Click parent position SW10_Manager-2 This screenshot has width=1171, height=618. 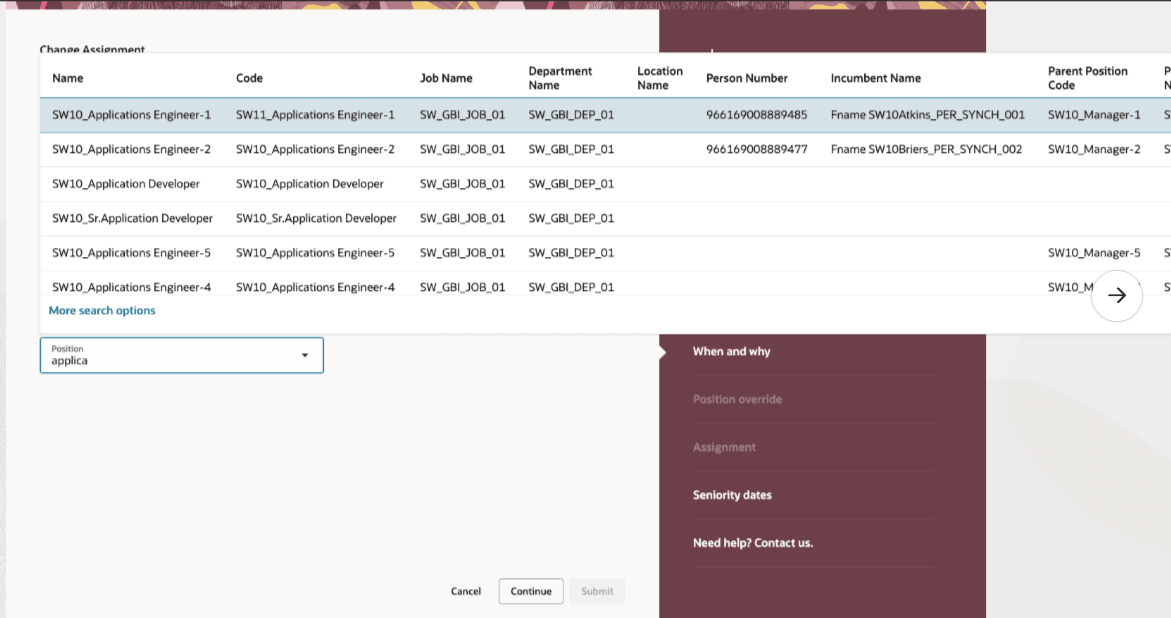coord(1094,149)
